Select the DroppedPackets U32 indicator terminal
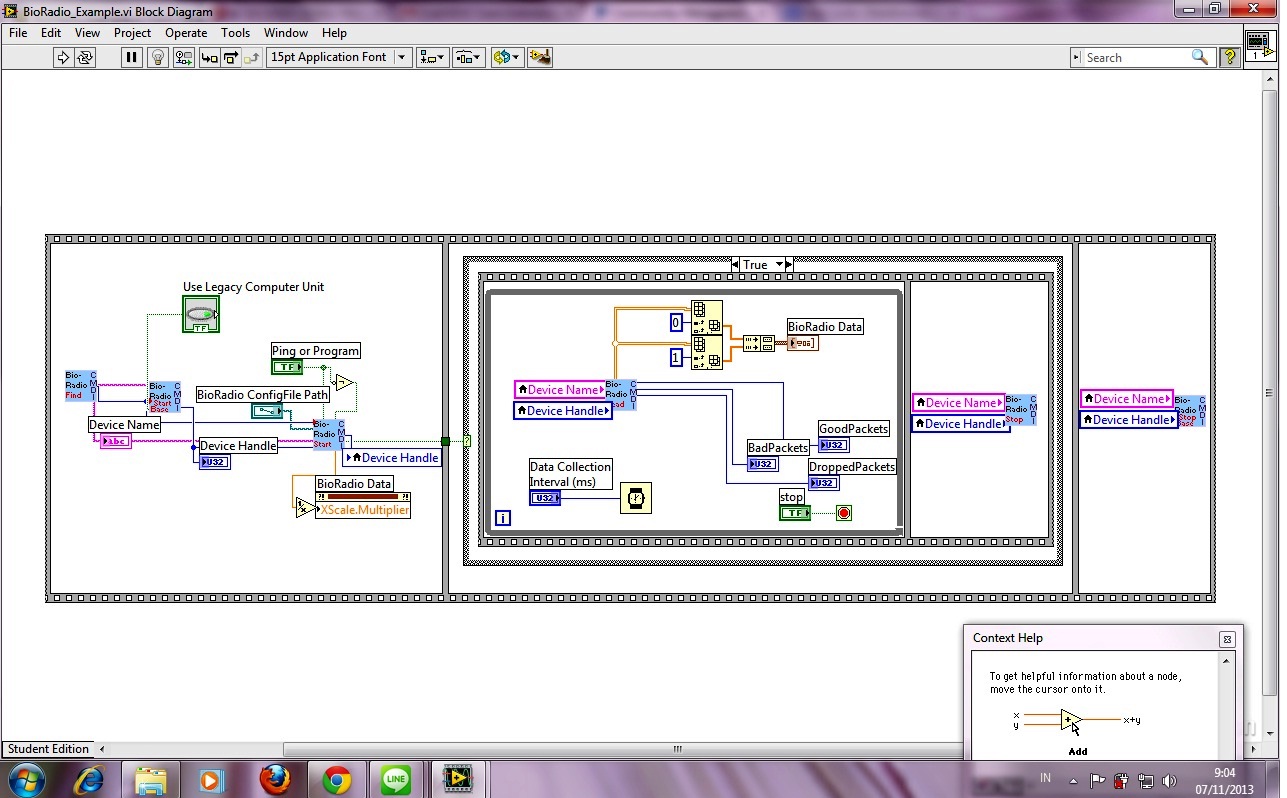1287x798 pixels. tap(824, 483)
